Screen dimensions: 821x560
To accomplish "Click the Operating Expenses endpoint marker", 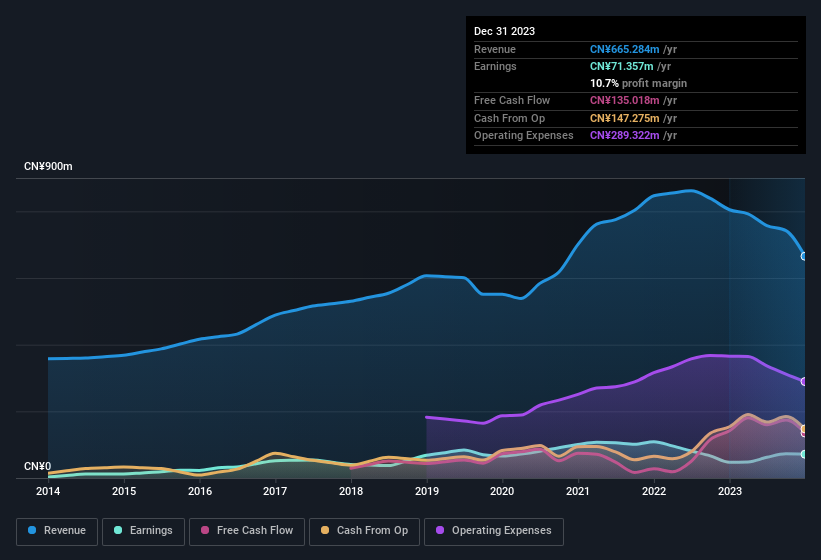I will click(804, 382).
